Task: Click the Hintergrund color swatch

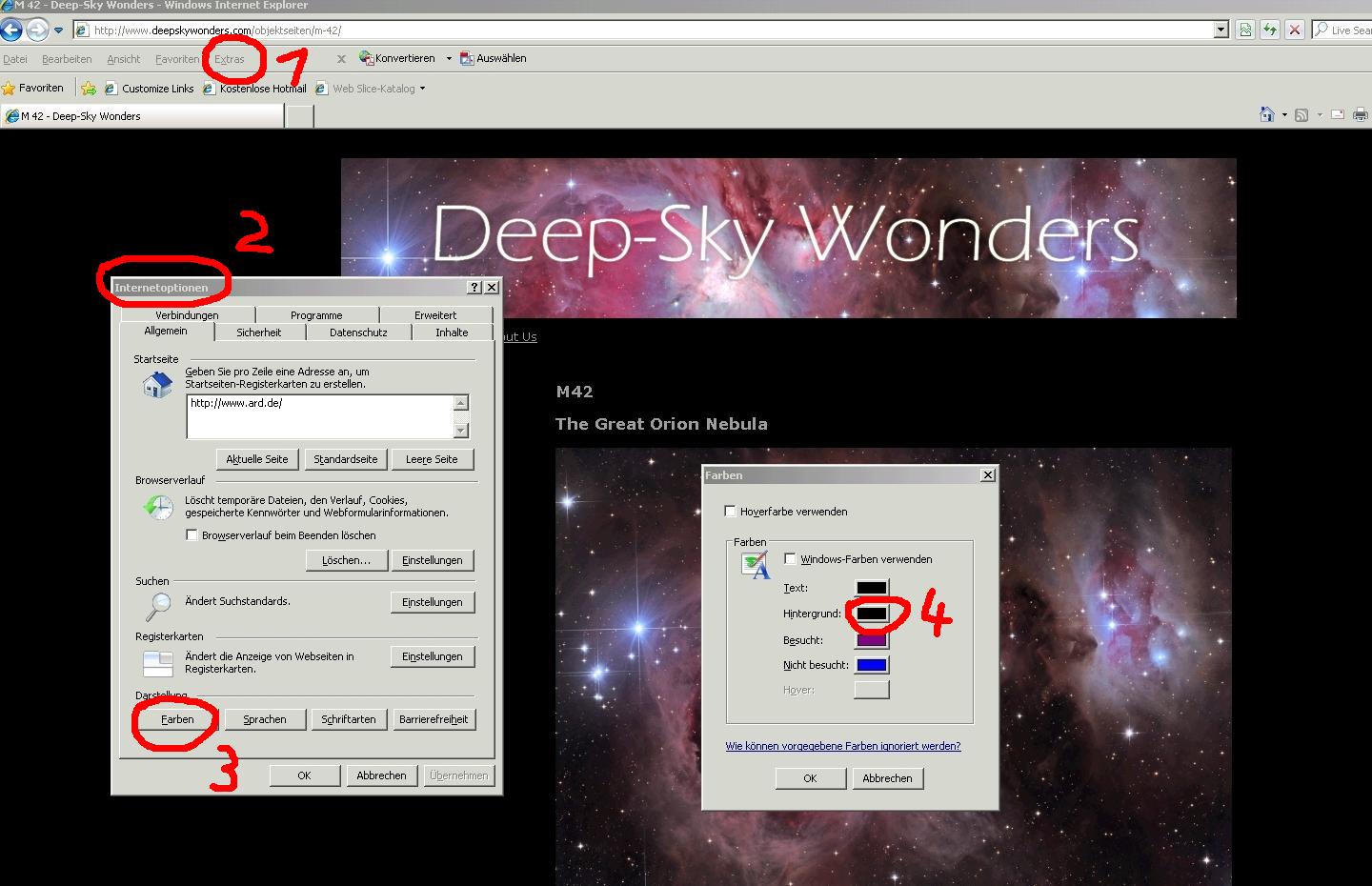Action: tap(871, 614)
